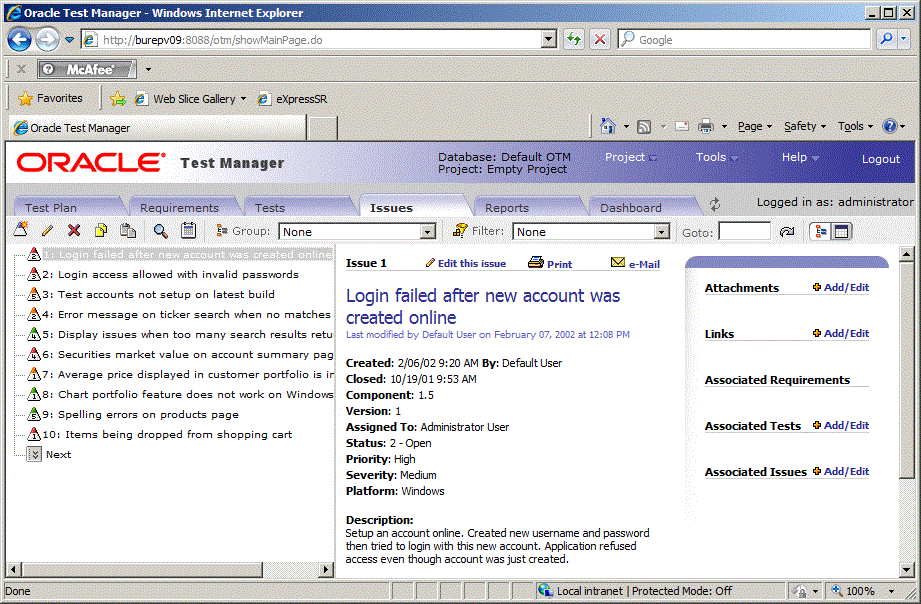The height and width of the screenshot is (604, 921).
Task: Click the RSS feeds icon
Action: [x=644, y=126]
